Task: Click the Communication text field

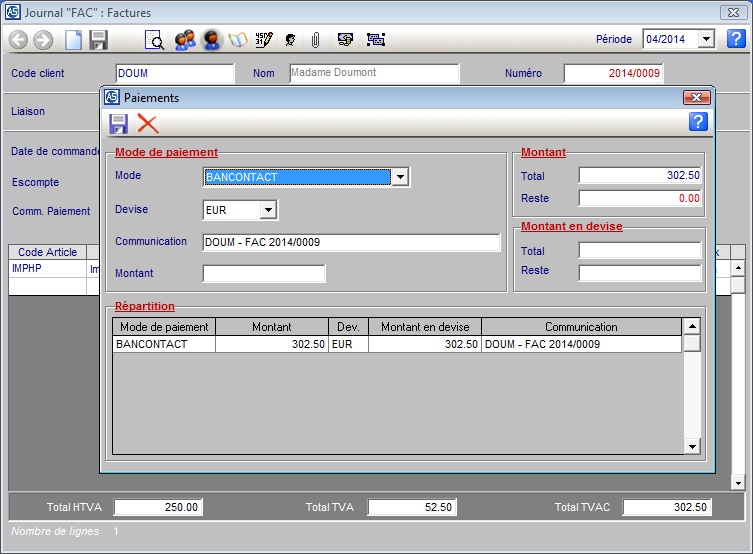Action: [351, 242]
